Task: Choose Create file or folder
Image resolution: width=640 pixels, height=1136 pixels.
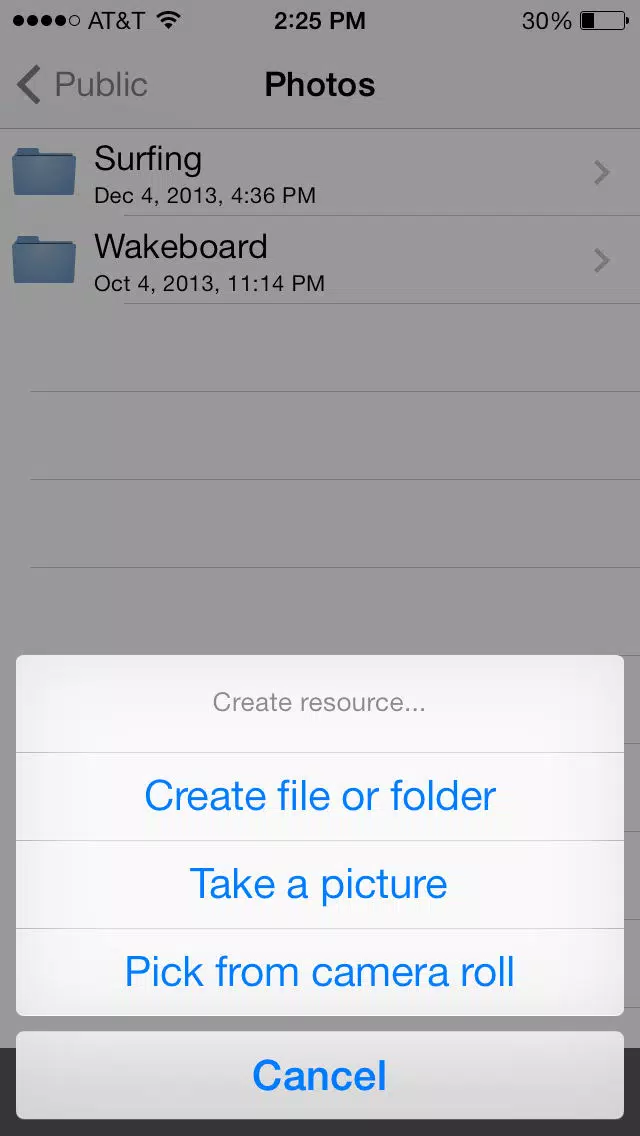Action: pyautogui.click(x=320, y=796)
